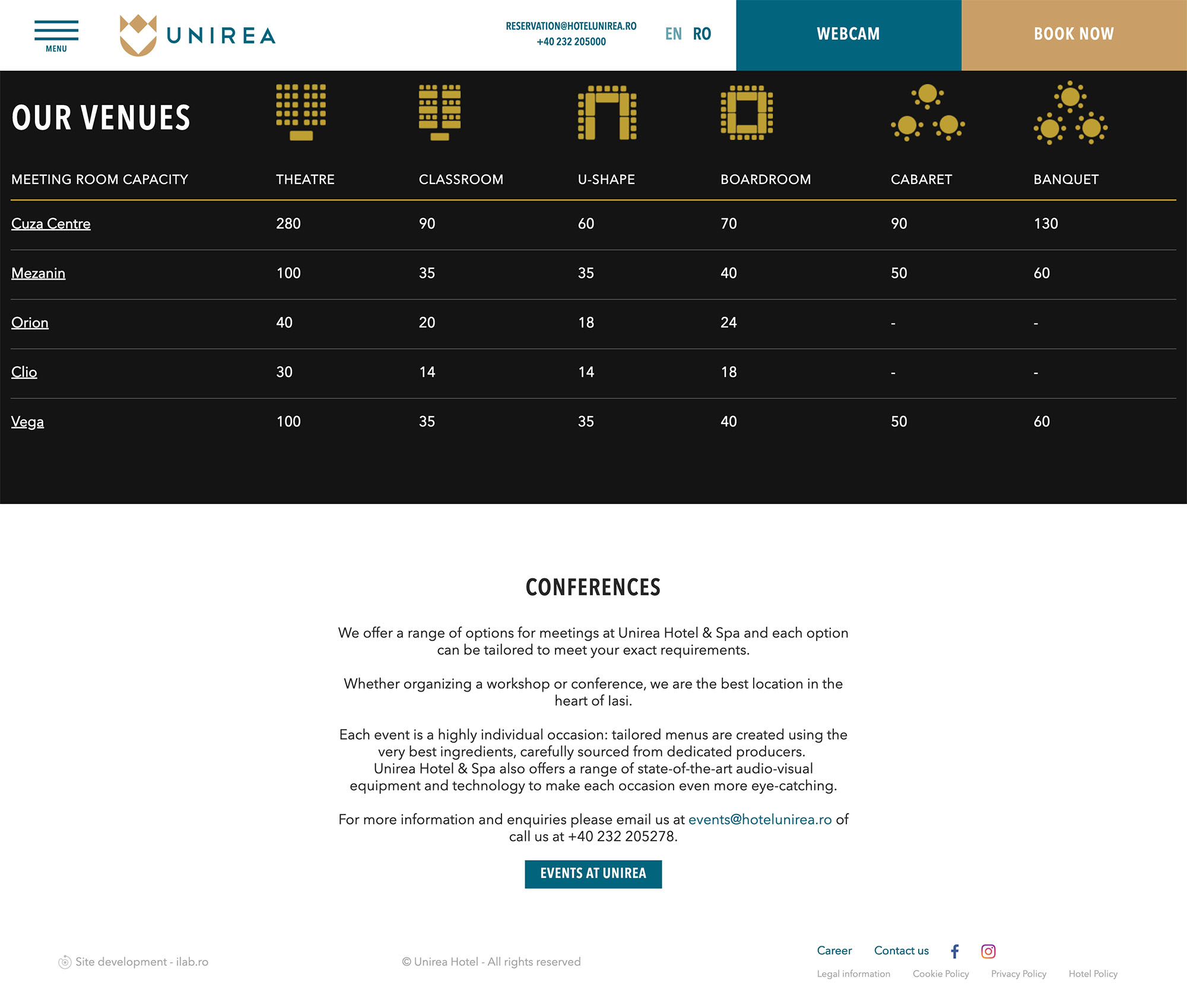This screenshot has height=1008, width=1187.
Task: Open the Facebook page icon
Action: click(955, 951)
